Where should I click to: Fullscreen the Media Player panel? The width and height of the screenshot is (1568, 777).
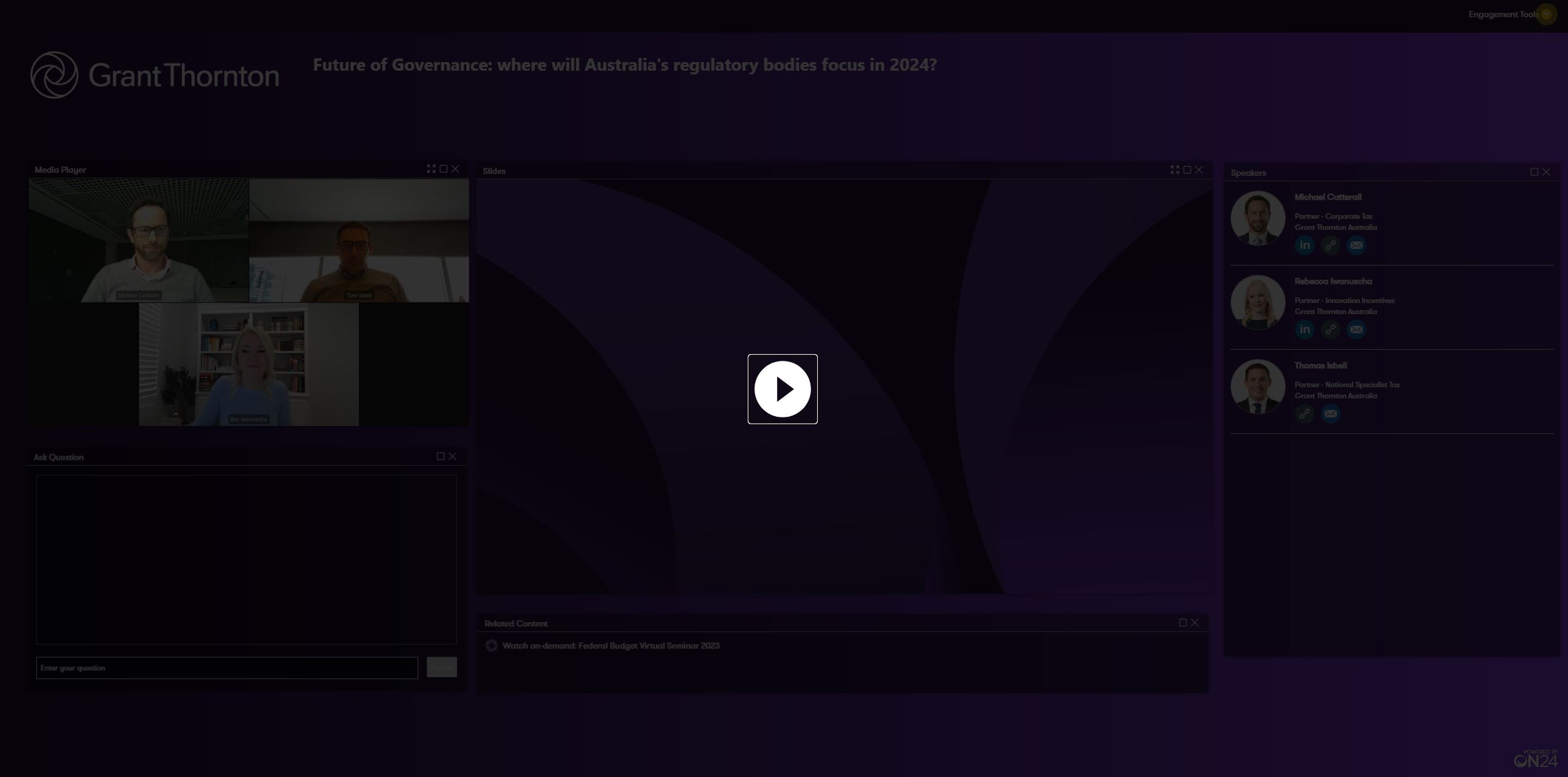(431, 169)
